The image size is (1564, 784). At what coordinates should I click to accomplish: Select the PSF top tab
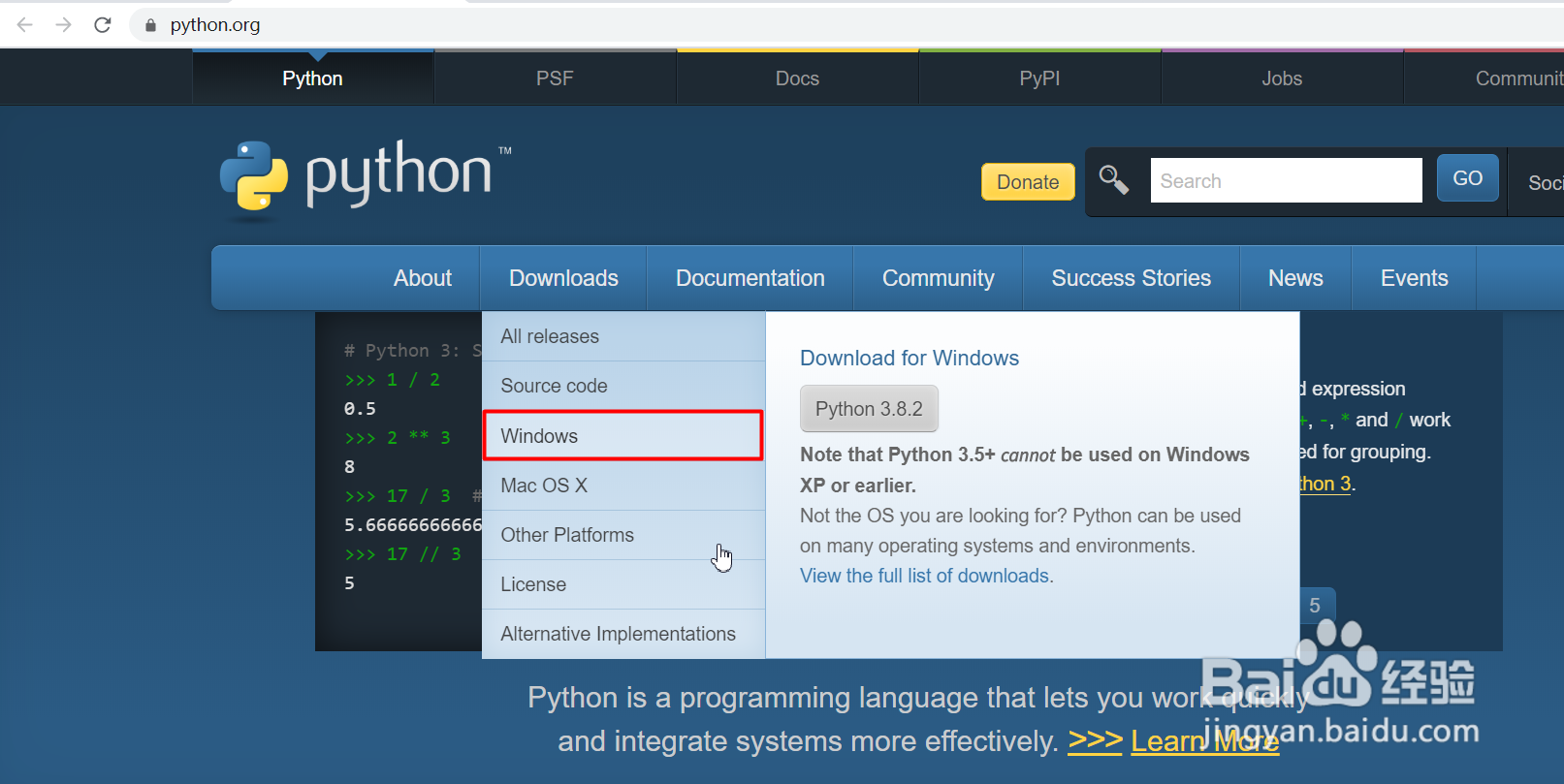[x=555, y=78]
